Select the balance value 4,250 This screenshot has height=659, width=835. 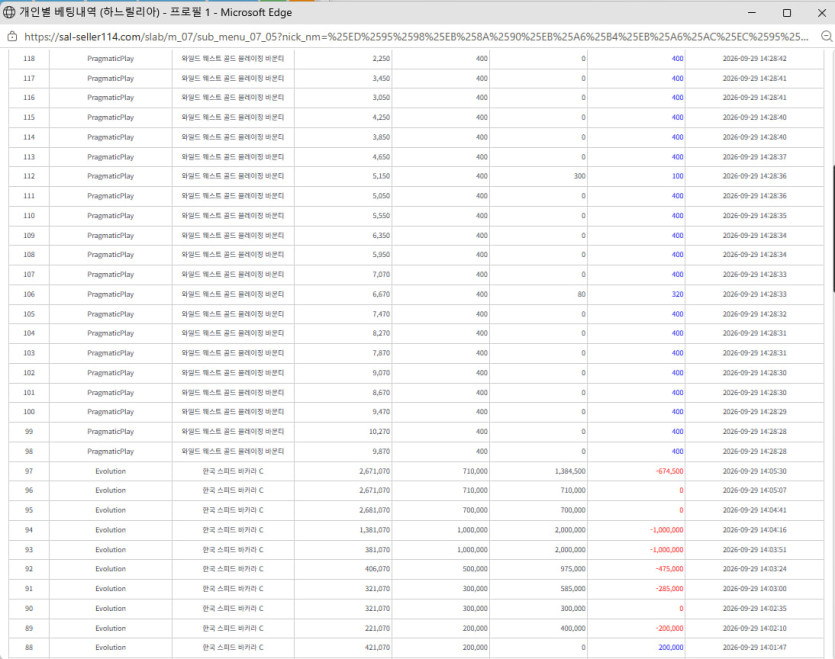coord(381,117)
